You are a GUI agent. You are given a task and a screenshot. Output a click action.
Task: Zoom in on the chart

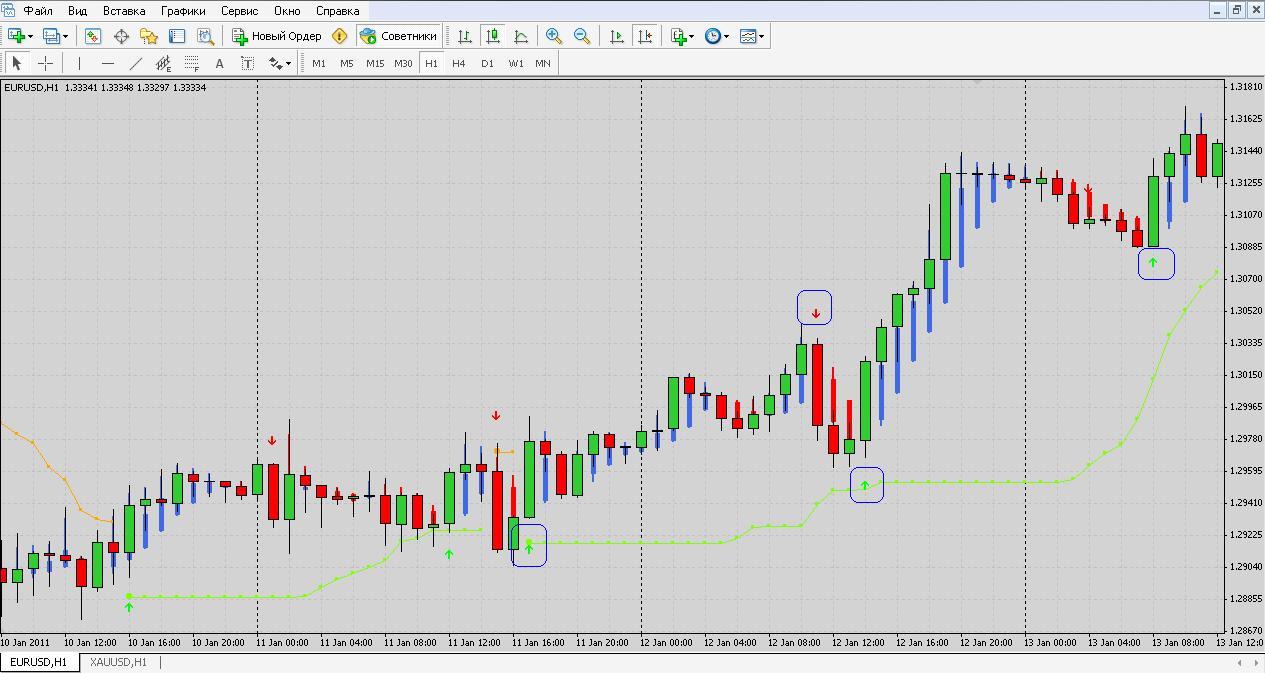(553, 36)
